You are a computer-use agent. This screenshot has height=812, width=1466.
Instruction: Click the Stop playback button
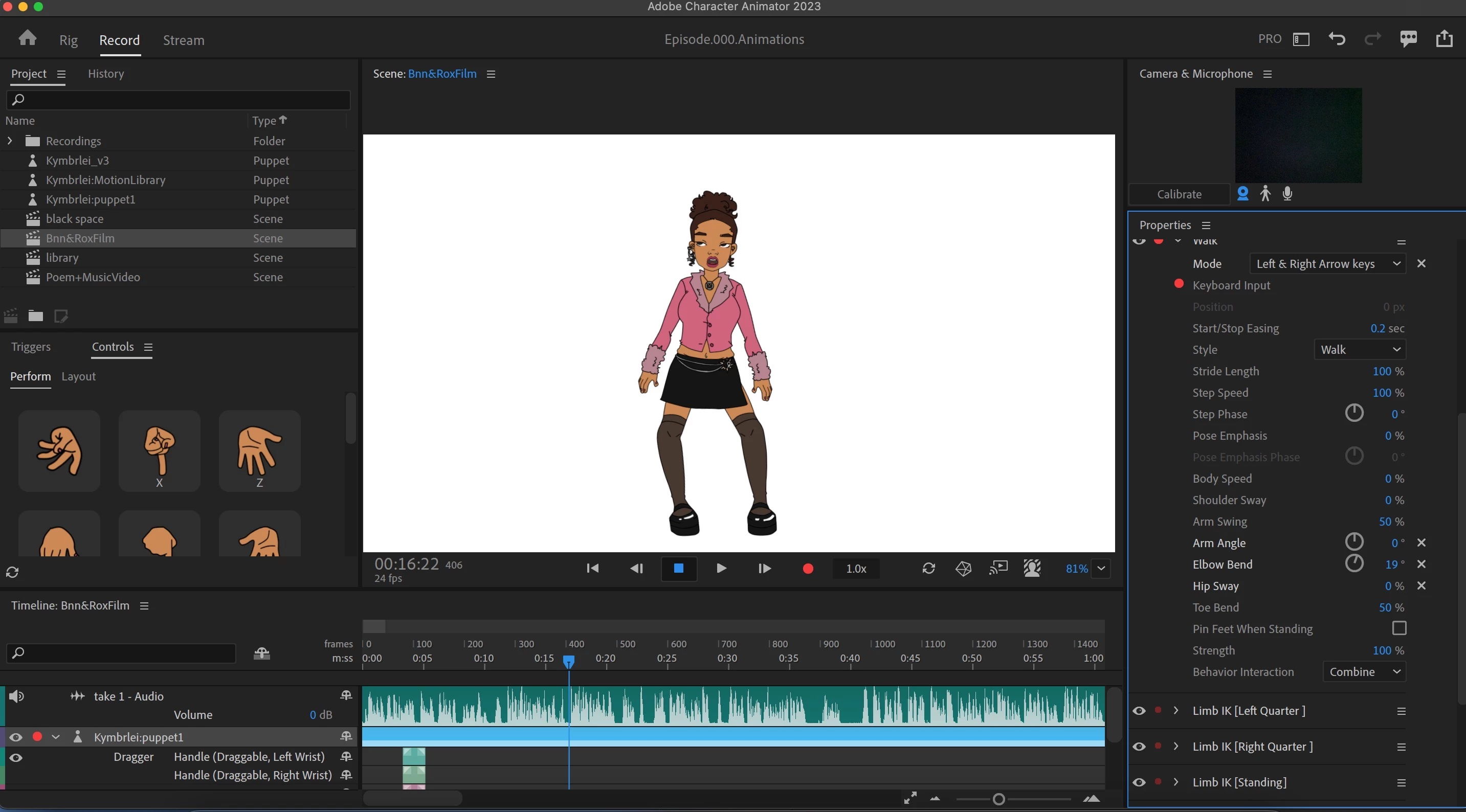(x=678, y=569)
